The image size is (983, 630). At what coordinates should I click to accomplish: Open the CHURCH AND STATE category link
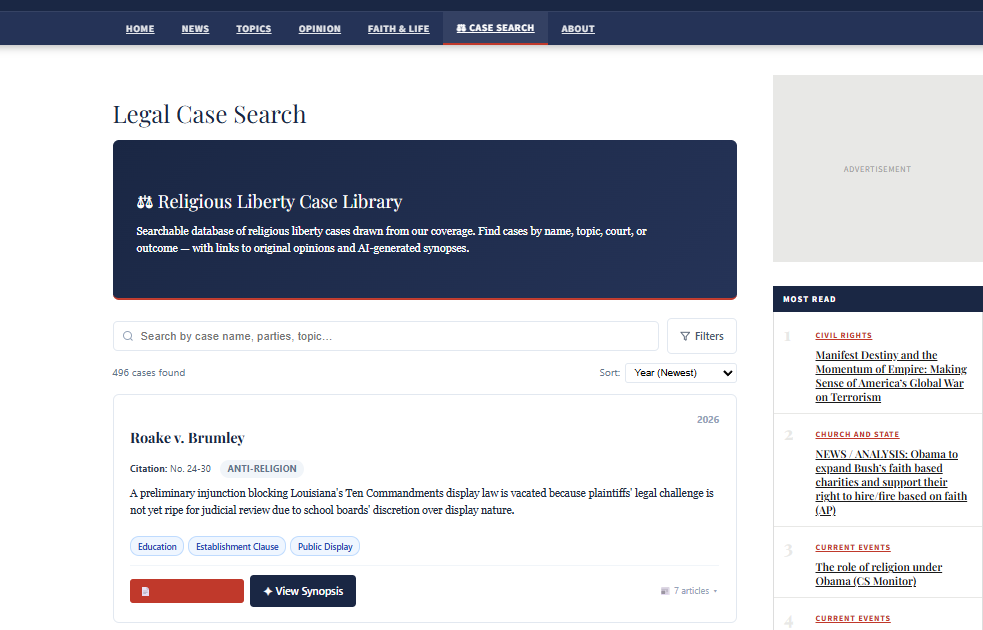(857, 433)
